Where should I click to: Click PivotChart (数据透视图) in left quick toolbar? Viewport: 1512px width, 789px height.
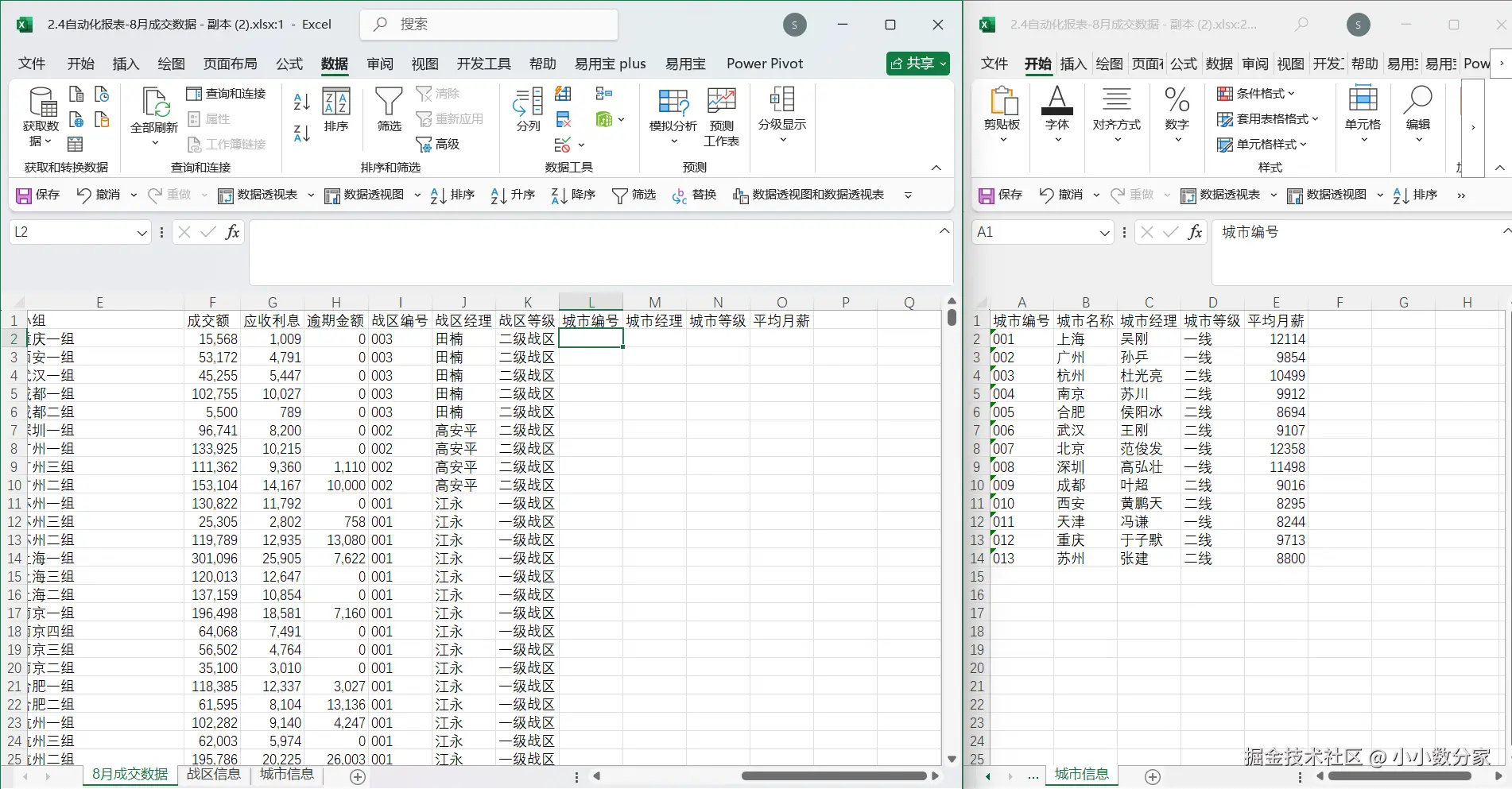364,195
